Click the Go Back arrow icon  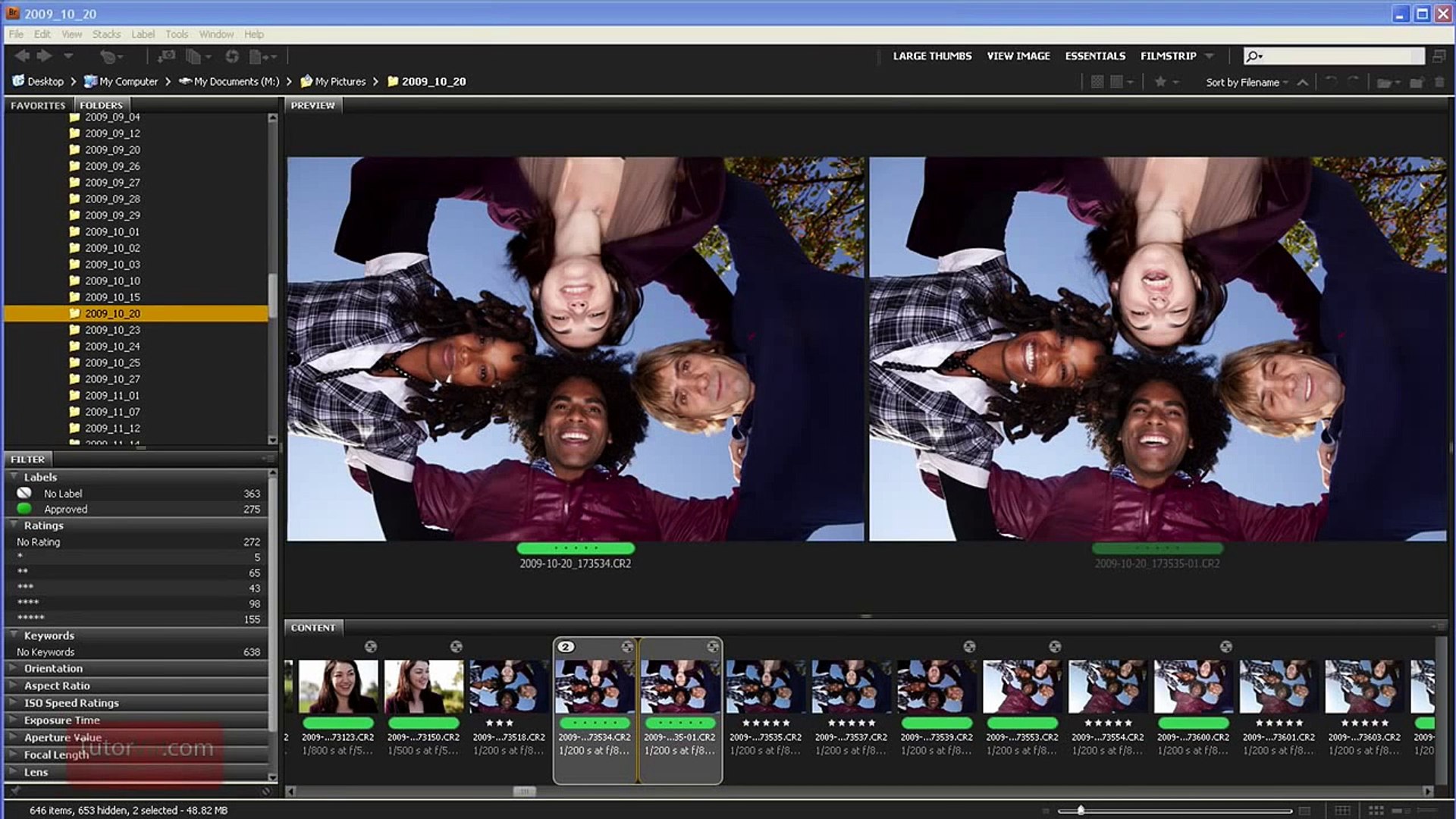pos(22,55)
